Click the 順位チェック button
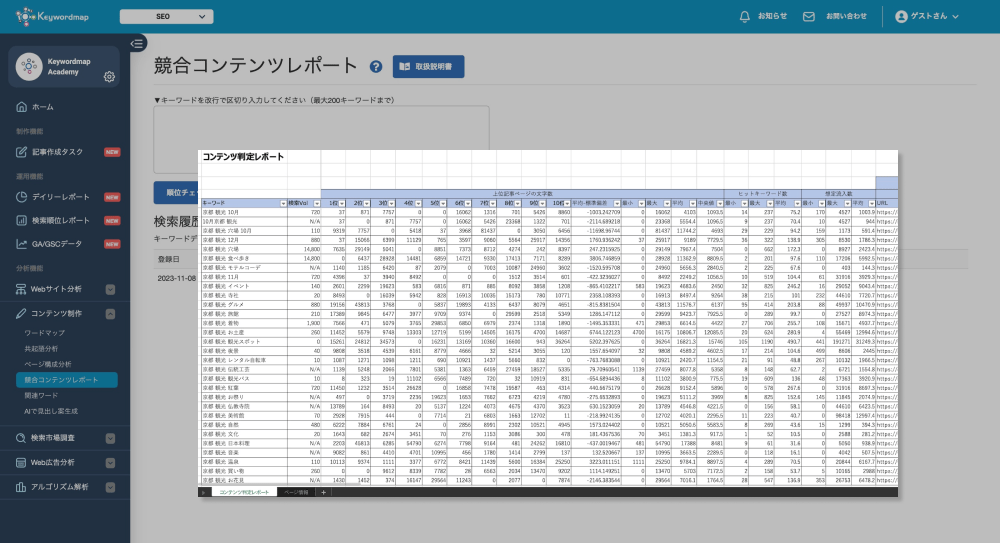Viewport: 1000px width, 543px height. pos(177,193)
